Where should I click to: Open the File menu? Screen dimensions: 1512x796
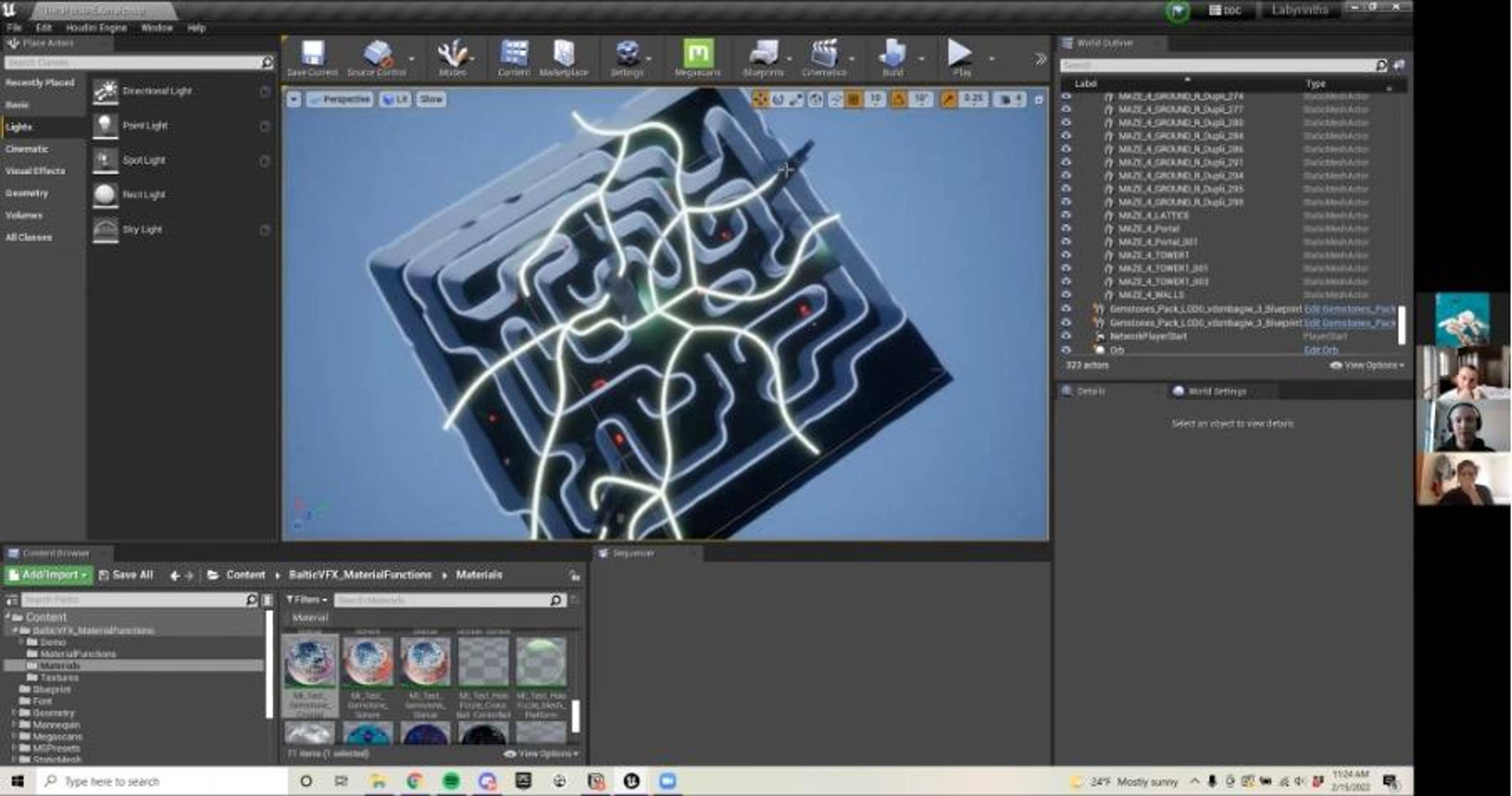pyautogui.click(x=14, y=28)
